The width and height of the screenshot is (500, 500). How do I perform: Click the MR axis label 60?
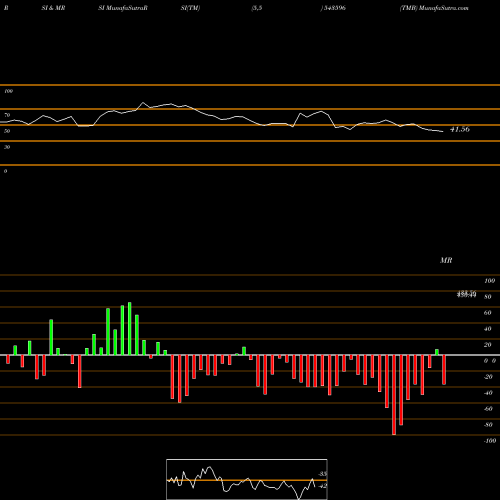point(488,313)
